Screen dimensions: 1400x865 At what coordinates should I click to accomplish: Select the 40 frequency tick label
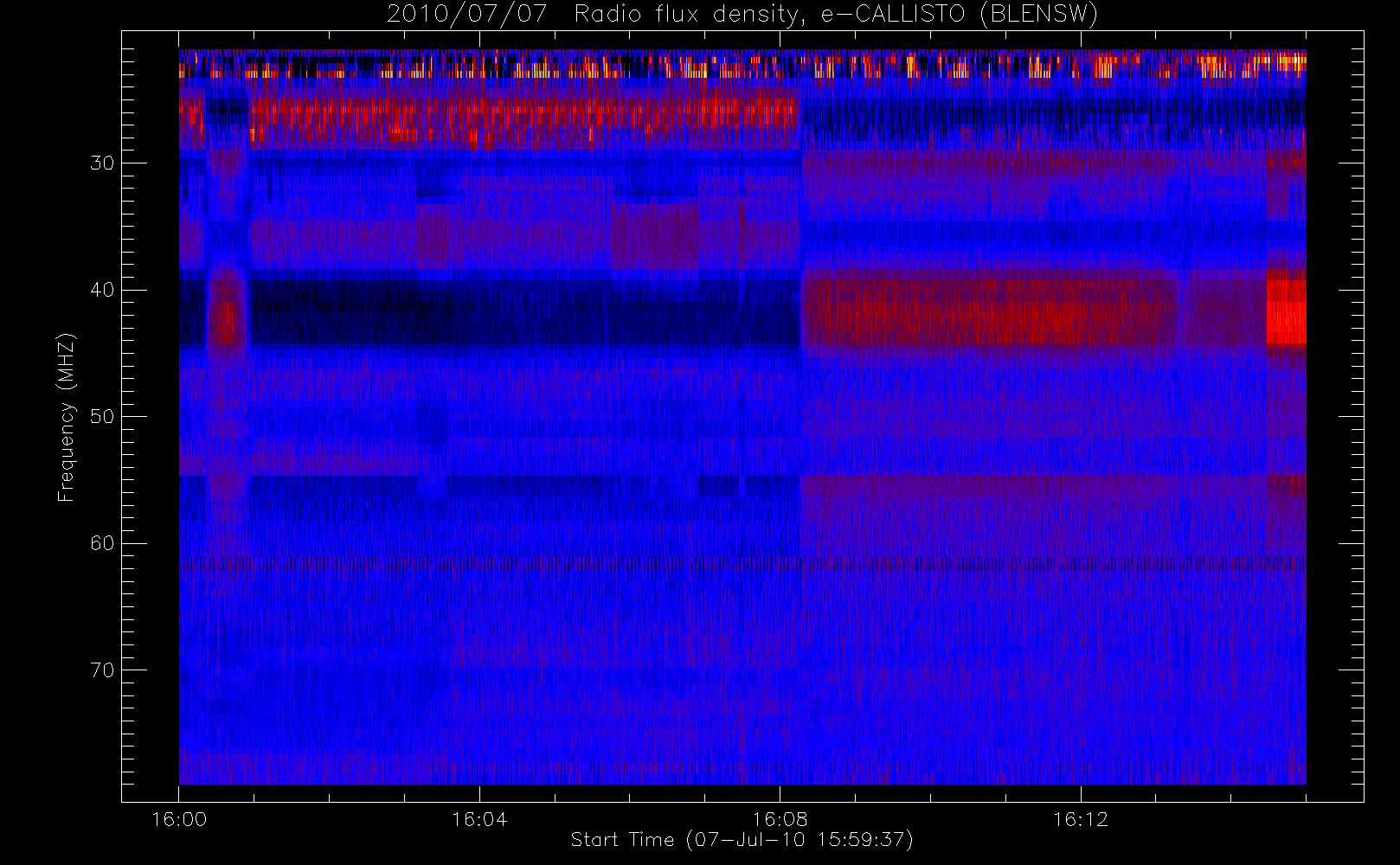[102, 290]
